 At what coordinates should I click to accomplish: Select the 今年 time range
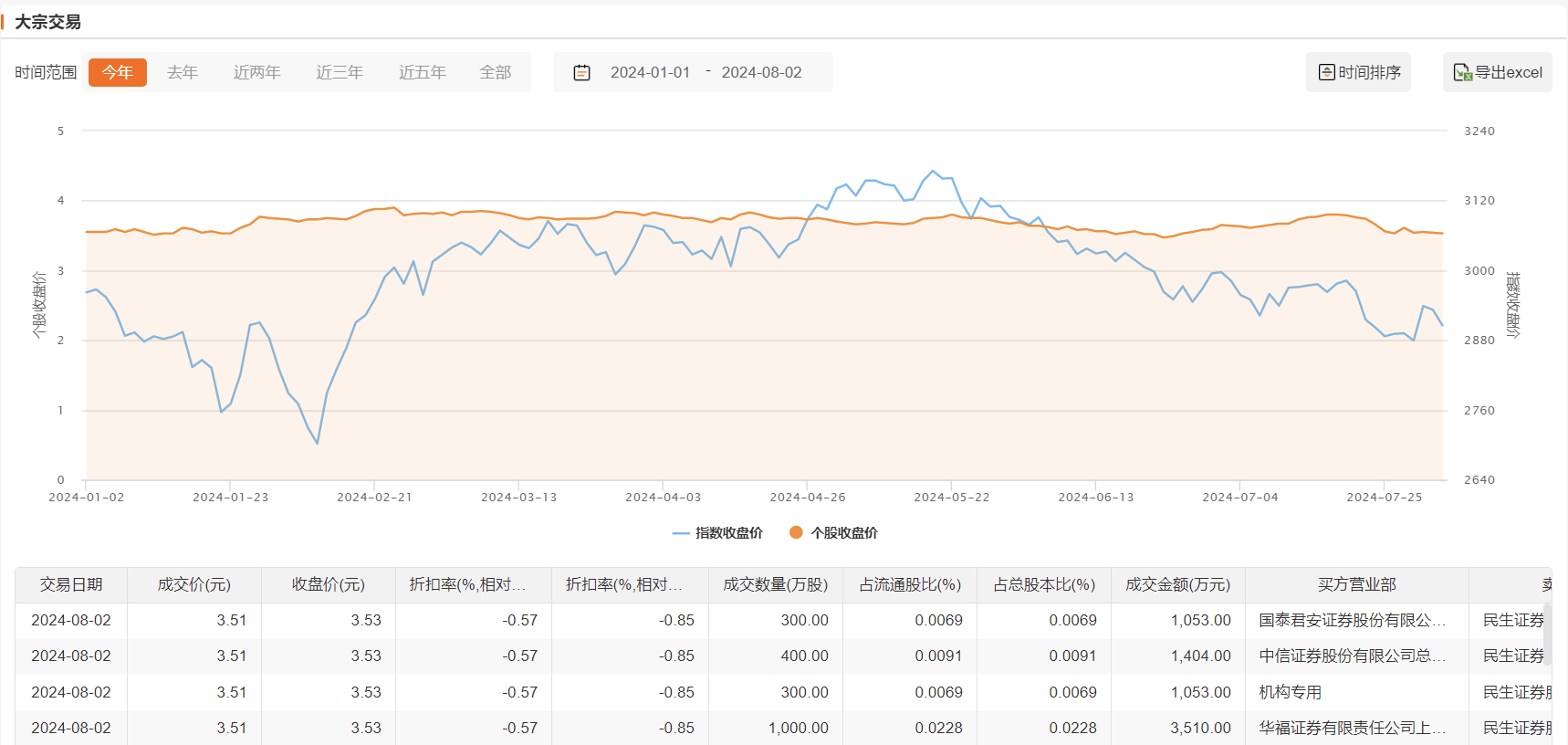click(x=117, y=72)
